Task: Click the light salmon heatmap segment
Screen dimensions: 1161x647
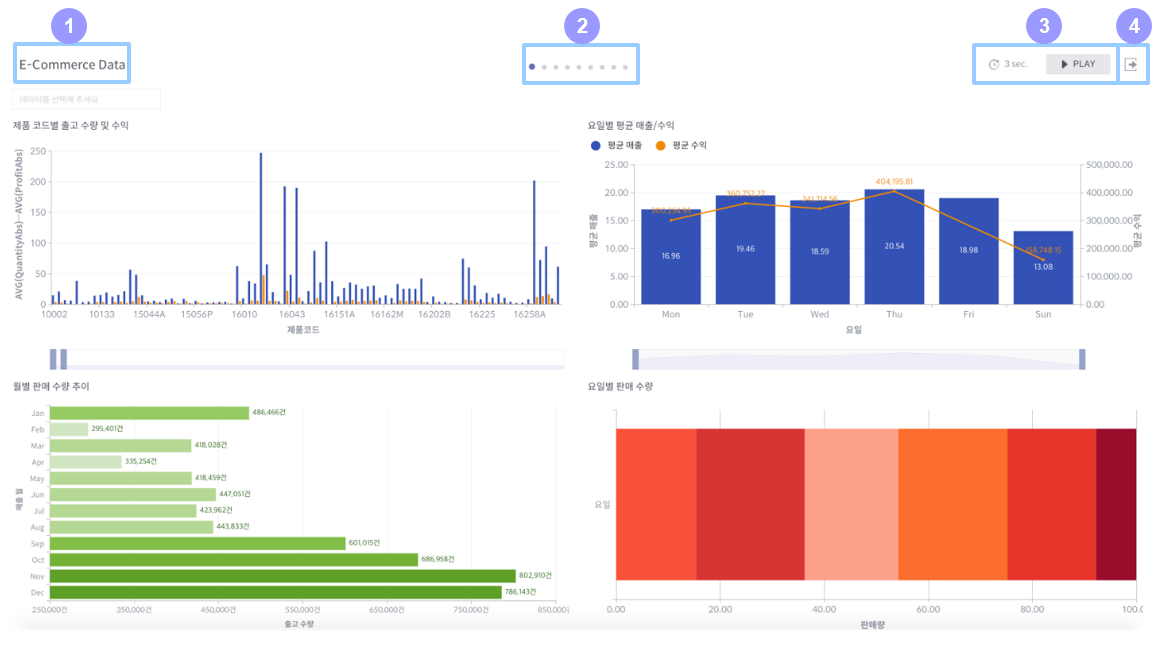Action: point(851,504)
